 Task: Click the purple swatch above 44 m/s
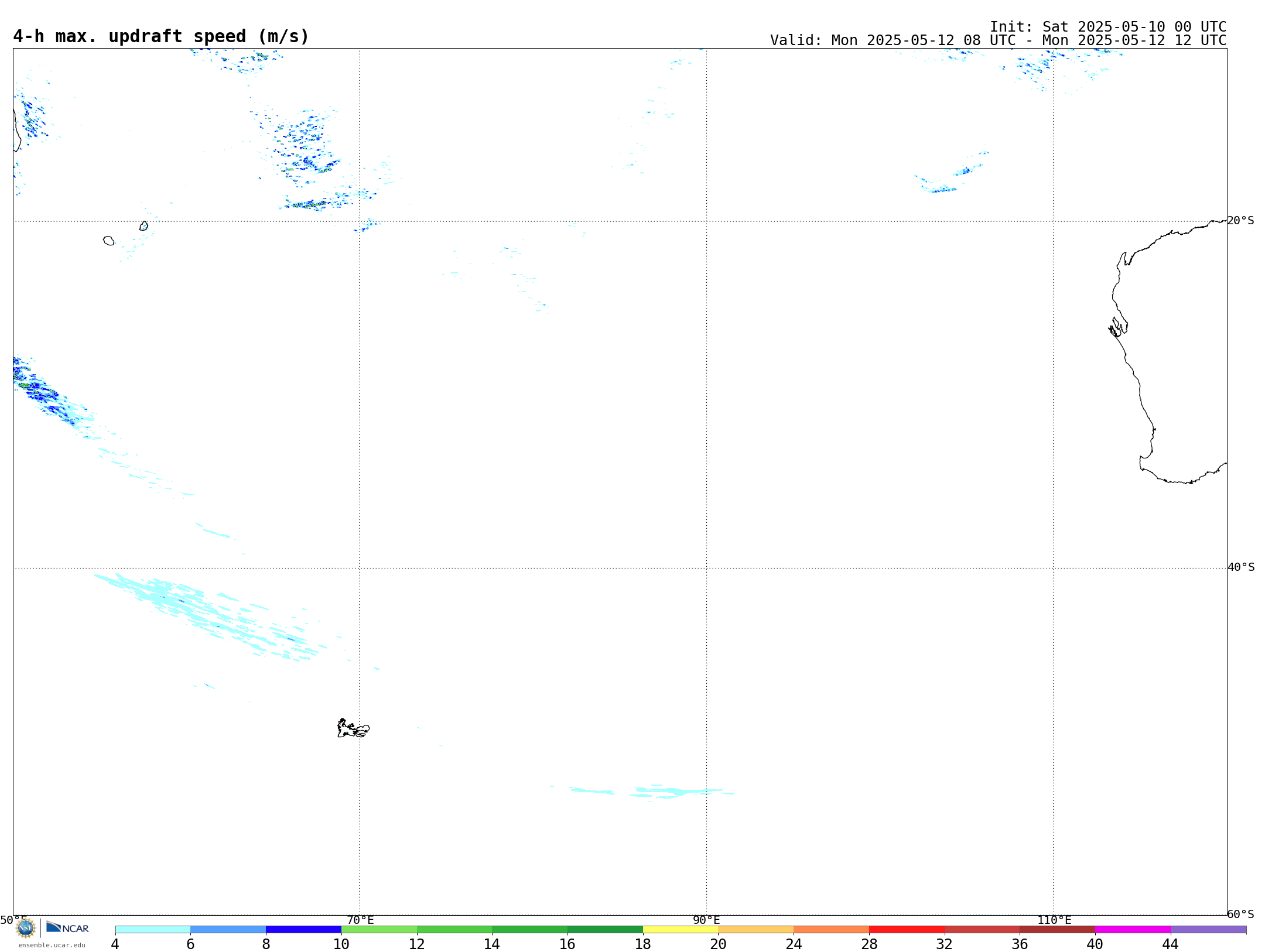click(1208, 930)
